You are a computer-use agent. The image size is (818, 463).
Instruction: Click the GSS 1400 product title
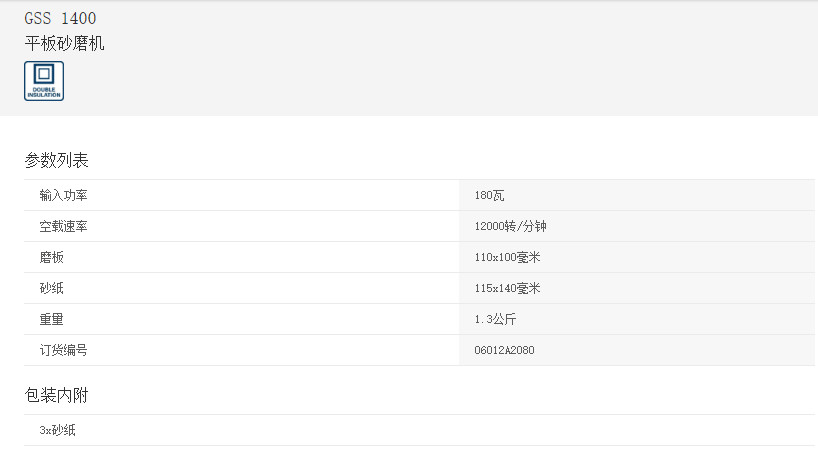pyautogui.click(x=61, y=18)
